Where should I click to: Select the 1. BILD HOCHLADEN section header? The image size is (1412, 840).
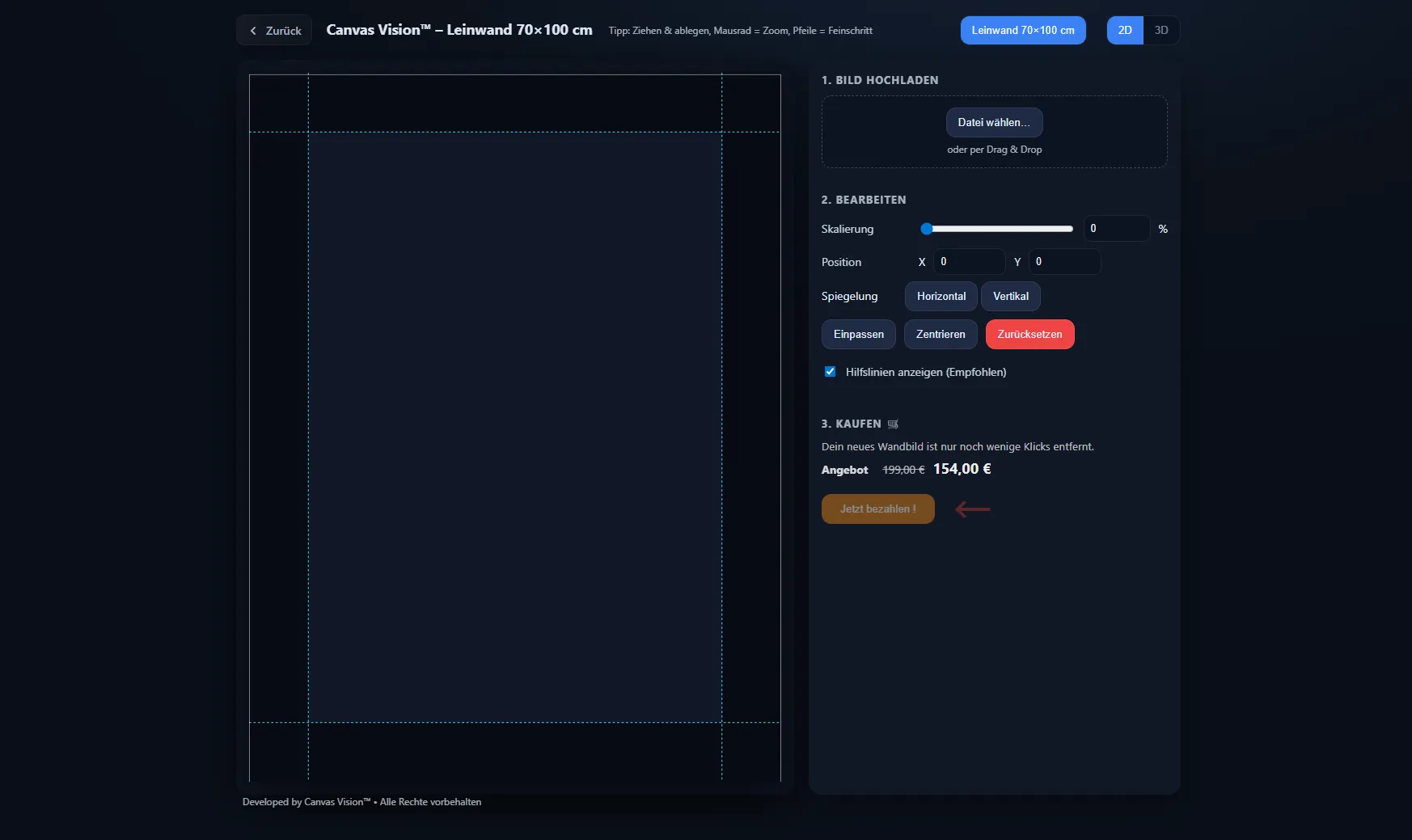click(x=879, y=80)
